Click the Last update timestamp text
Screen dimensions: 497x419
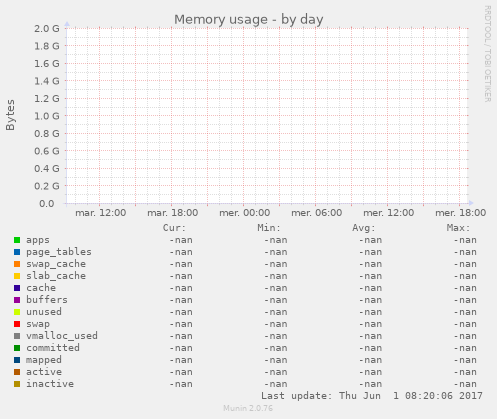(x=372, y=396)
